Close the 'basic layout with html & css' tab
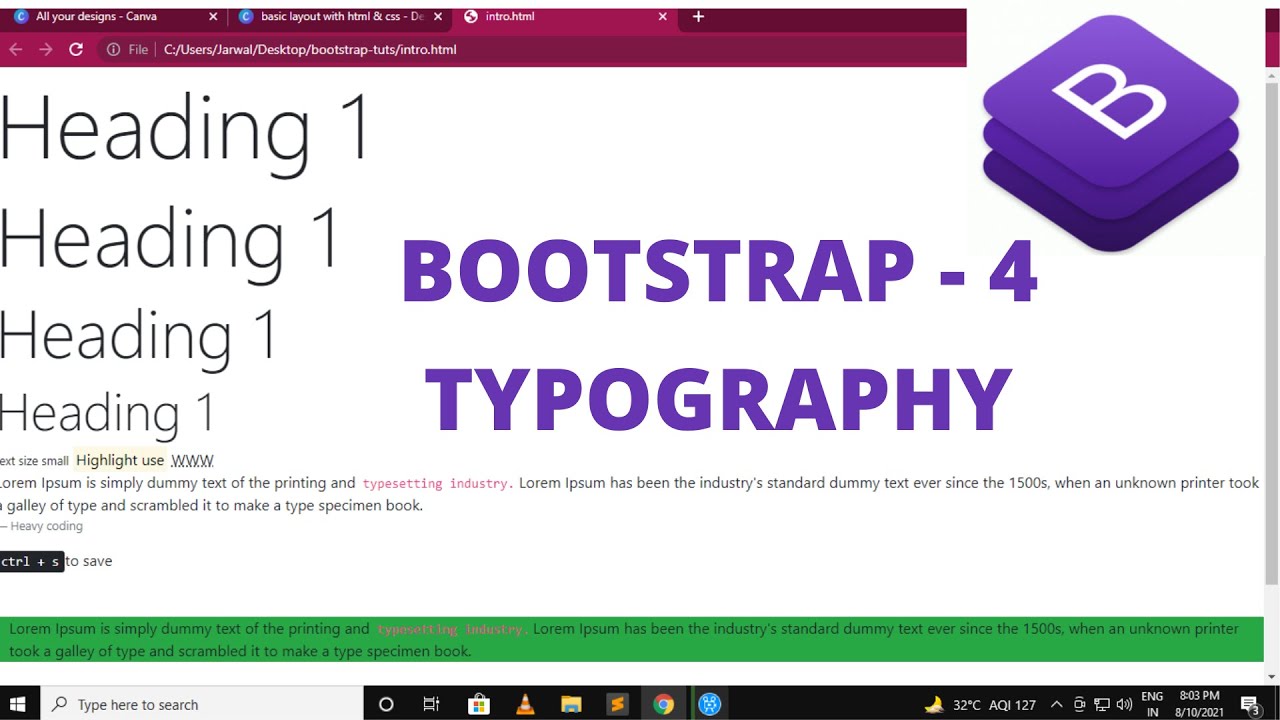 (x=438, y=17)
